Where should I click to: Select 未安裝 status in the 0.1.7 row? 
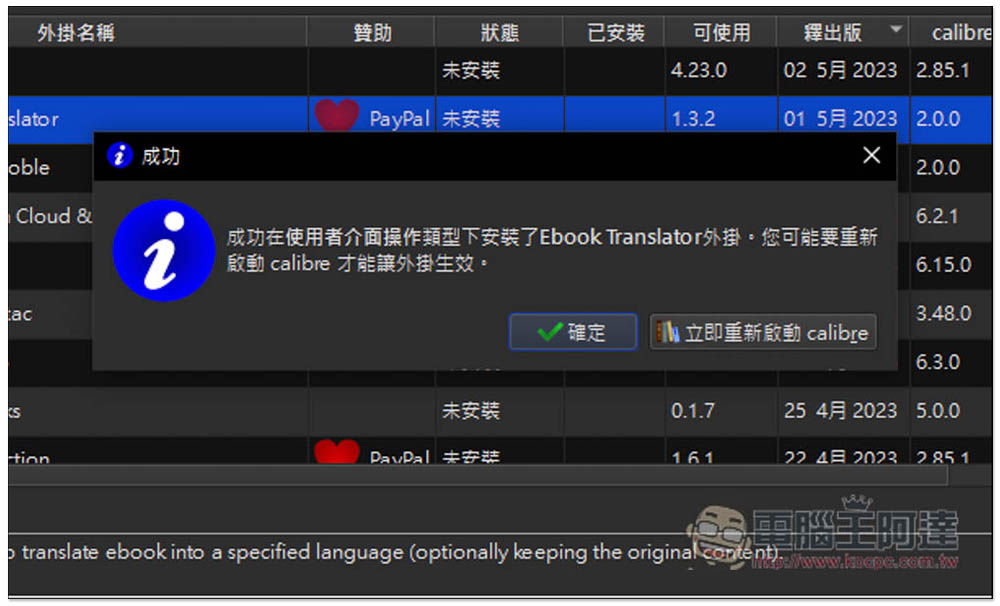499,411
